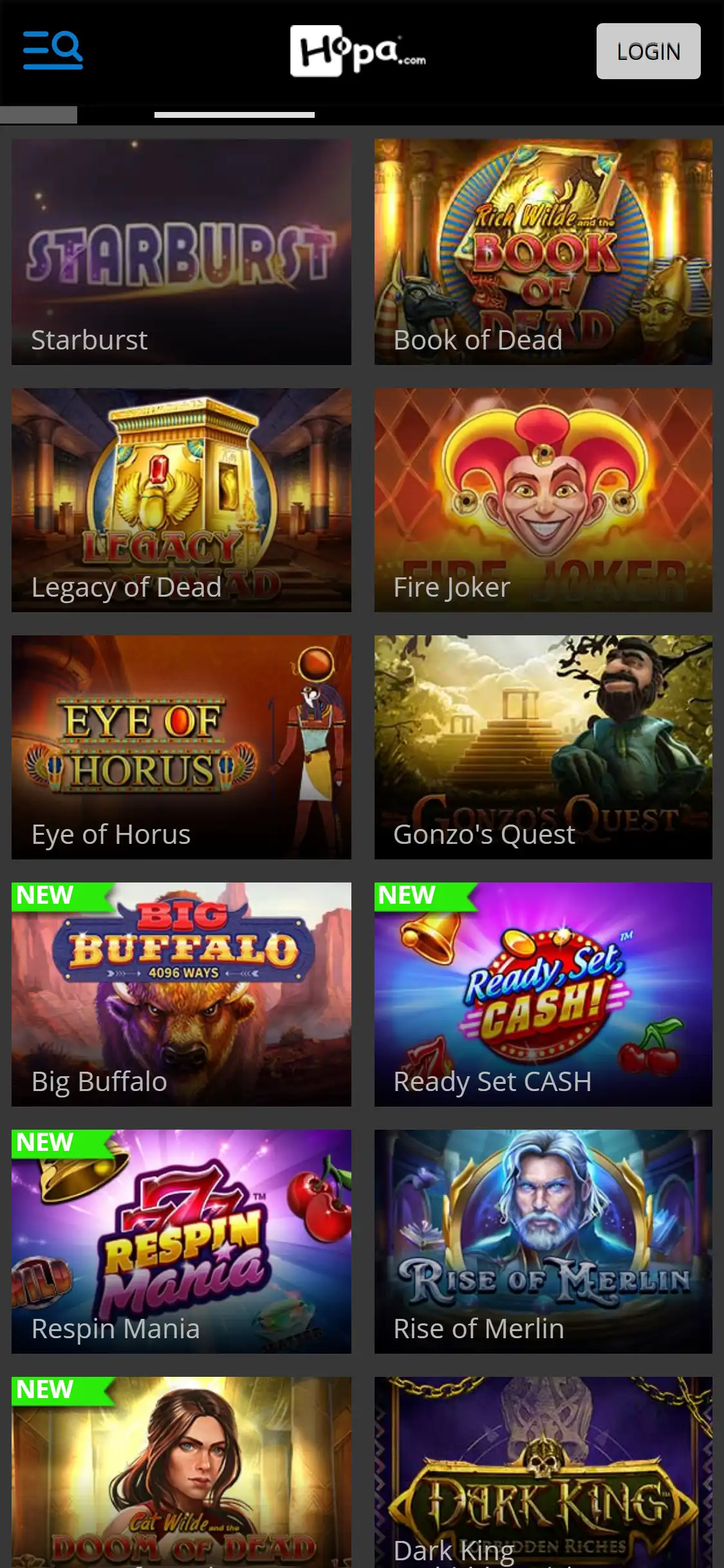Open Cat Wilde Doom of Dead tile
Image resolution: width=724 pixels, height=1568 pixels.
click(x=181, y=1472)
